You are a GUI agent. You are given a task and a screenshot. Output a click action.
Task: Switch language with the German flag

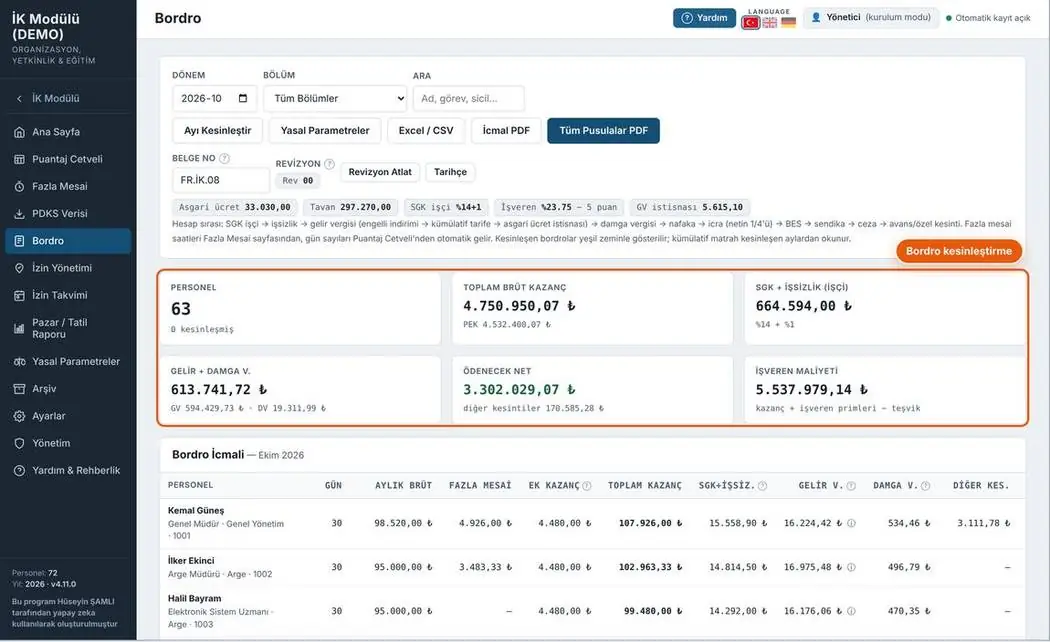789,23
